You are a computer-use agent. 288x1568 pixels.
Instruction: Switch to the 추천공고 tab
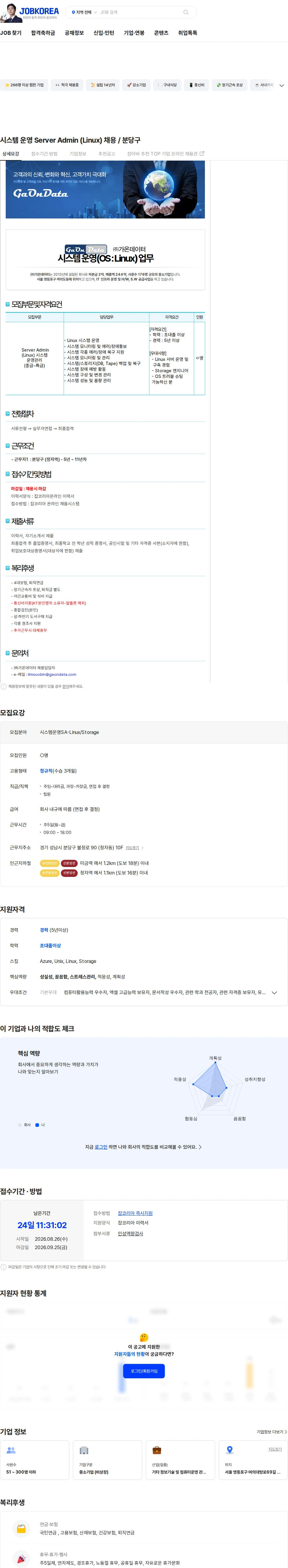point(106,154)
